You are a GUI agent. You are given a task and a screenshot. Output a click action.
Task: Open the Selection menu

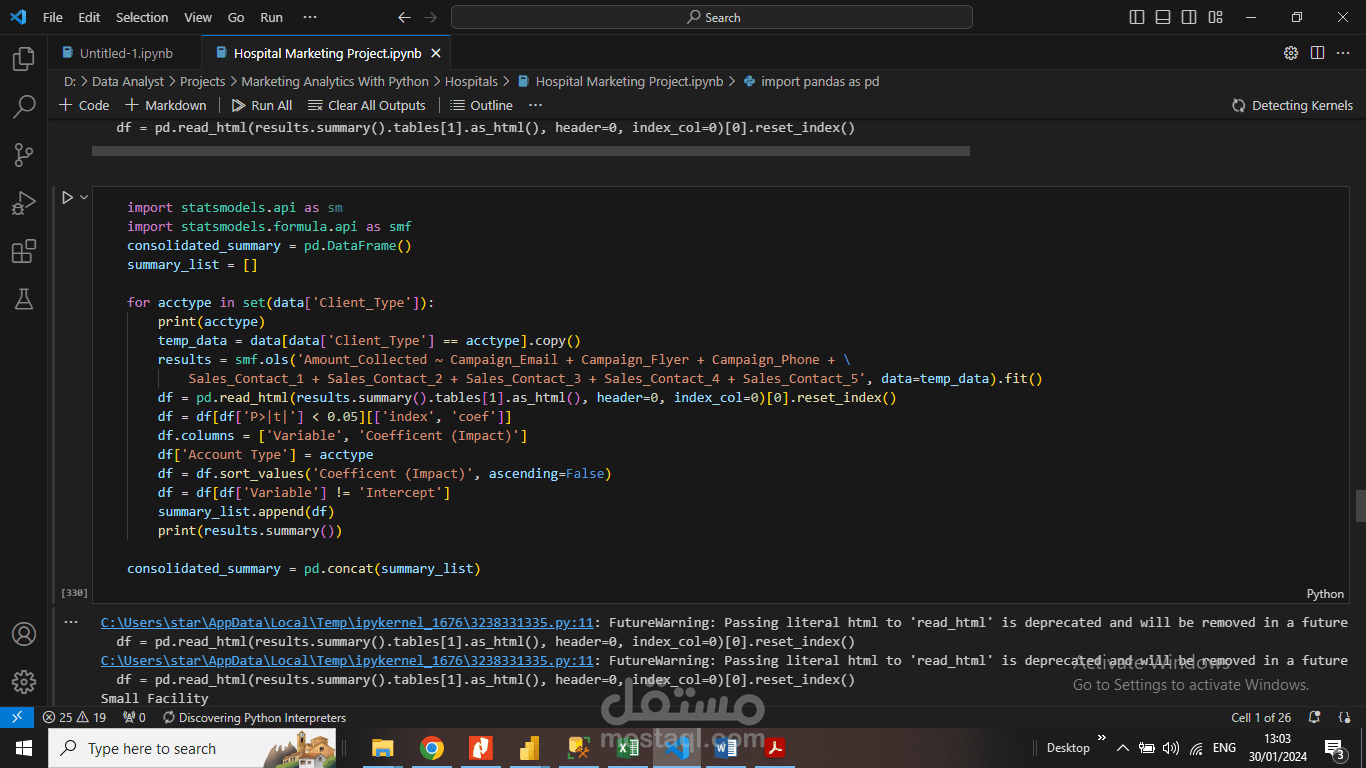pos(142,17)
